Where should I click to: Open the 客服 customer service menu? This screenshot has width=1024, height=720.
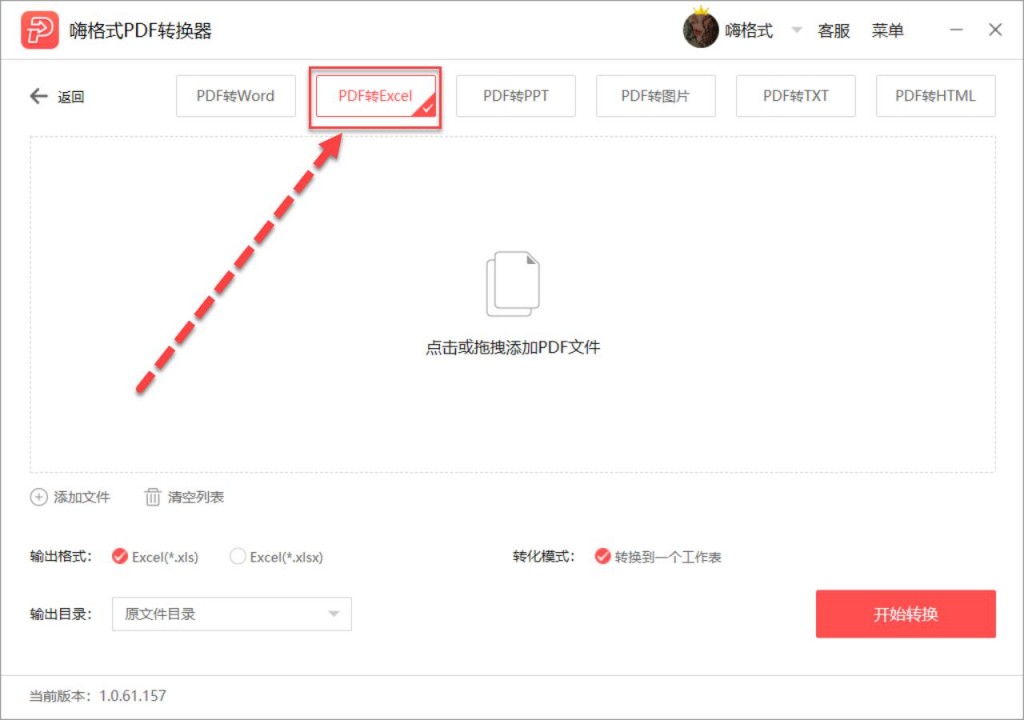pyautogui.click(x=834, y=31)
